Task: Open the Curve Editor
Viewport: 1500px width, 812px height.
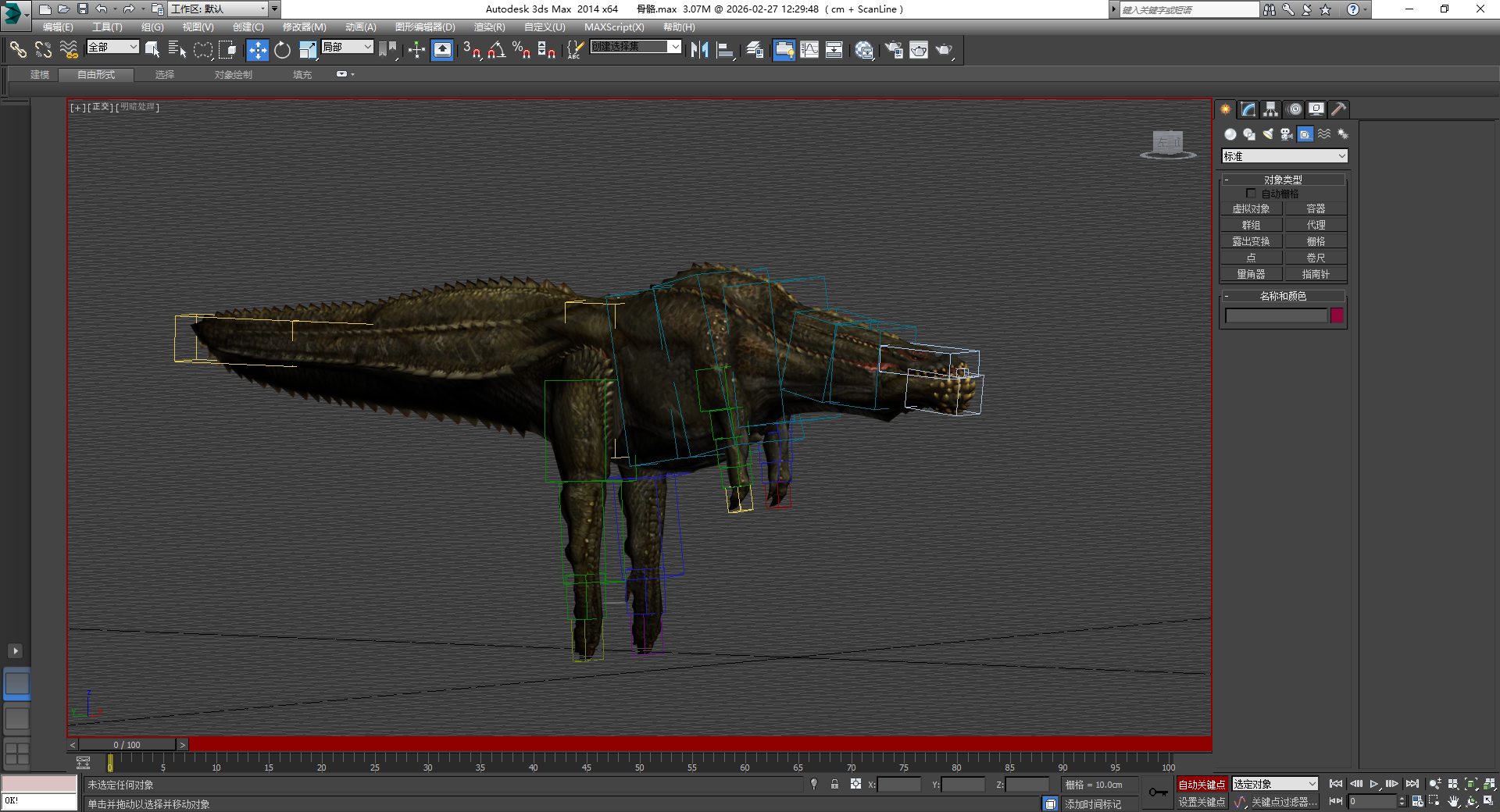Action: point(811,50)
